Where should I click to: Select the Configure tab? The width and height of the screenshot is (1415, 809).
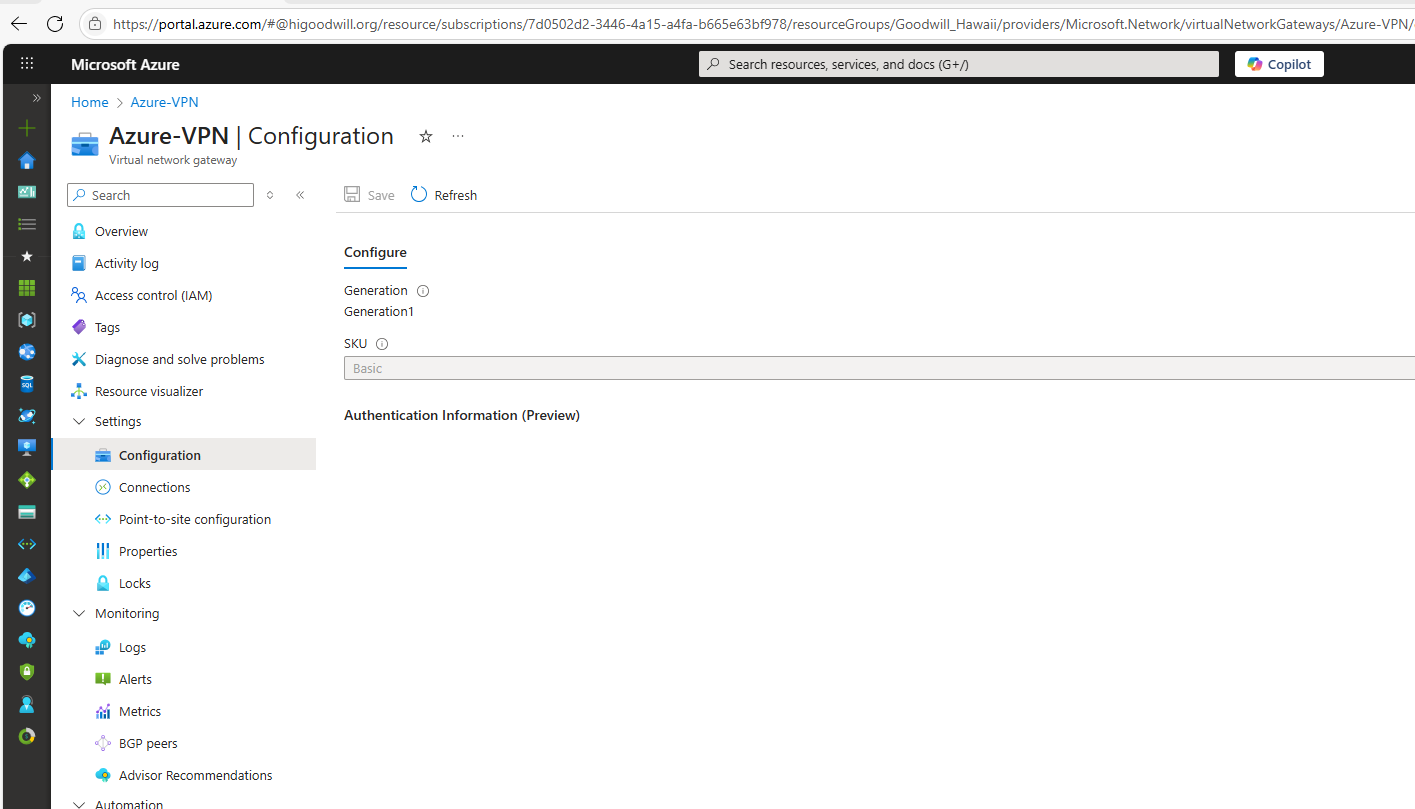point(375,252)
